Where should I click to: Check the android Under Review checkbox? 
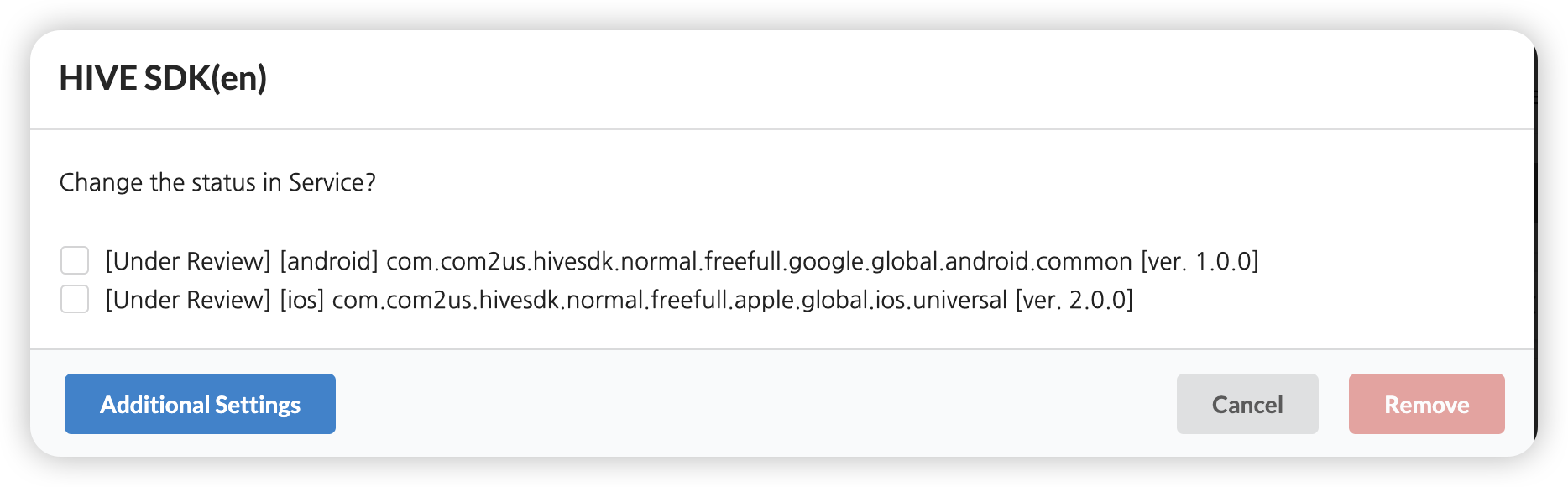click(75, 260)
